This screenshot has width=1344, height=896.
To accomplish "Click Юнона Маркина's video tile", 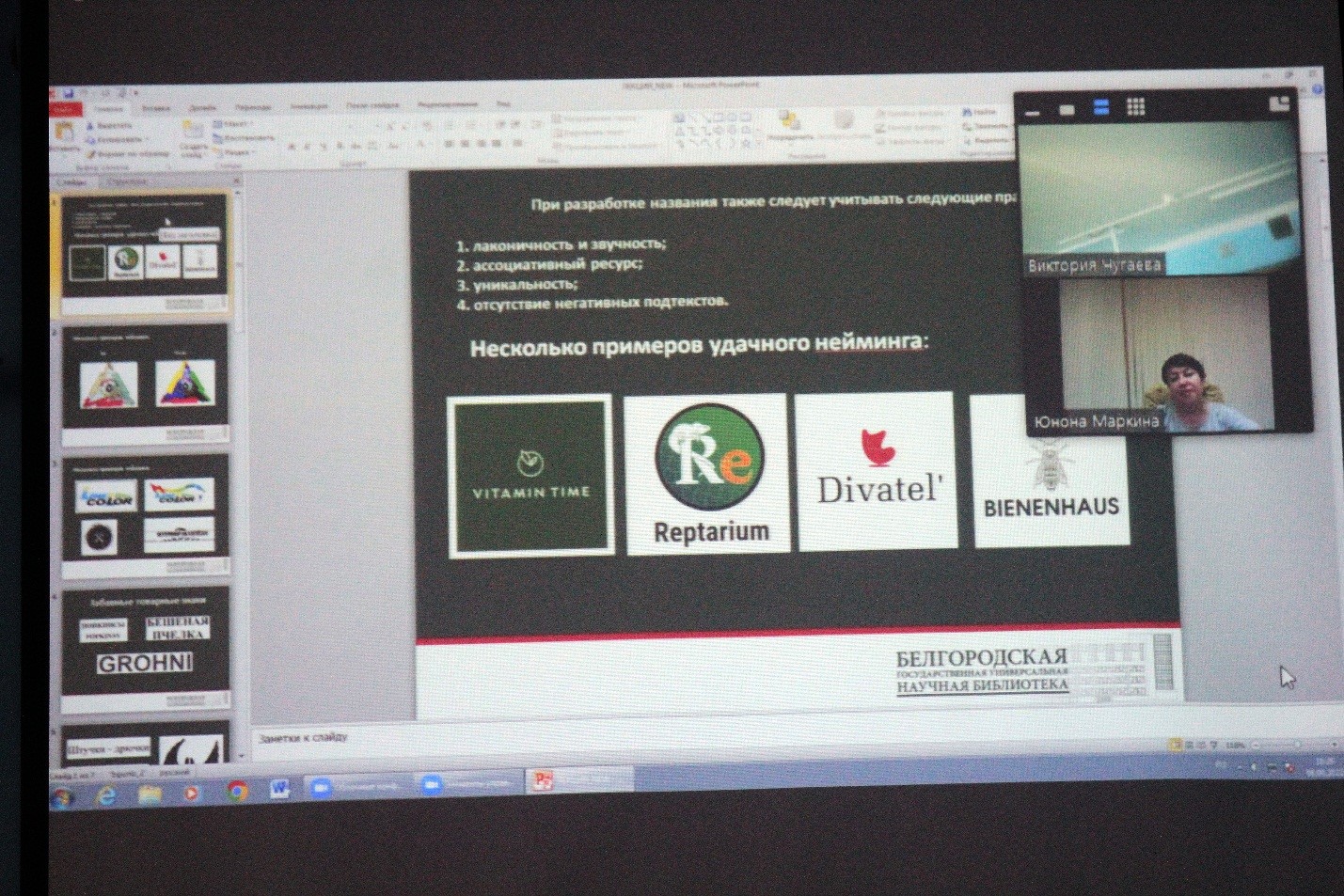I will 1166,354.
